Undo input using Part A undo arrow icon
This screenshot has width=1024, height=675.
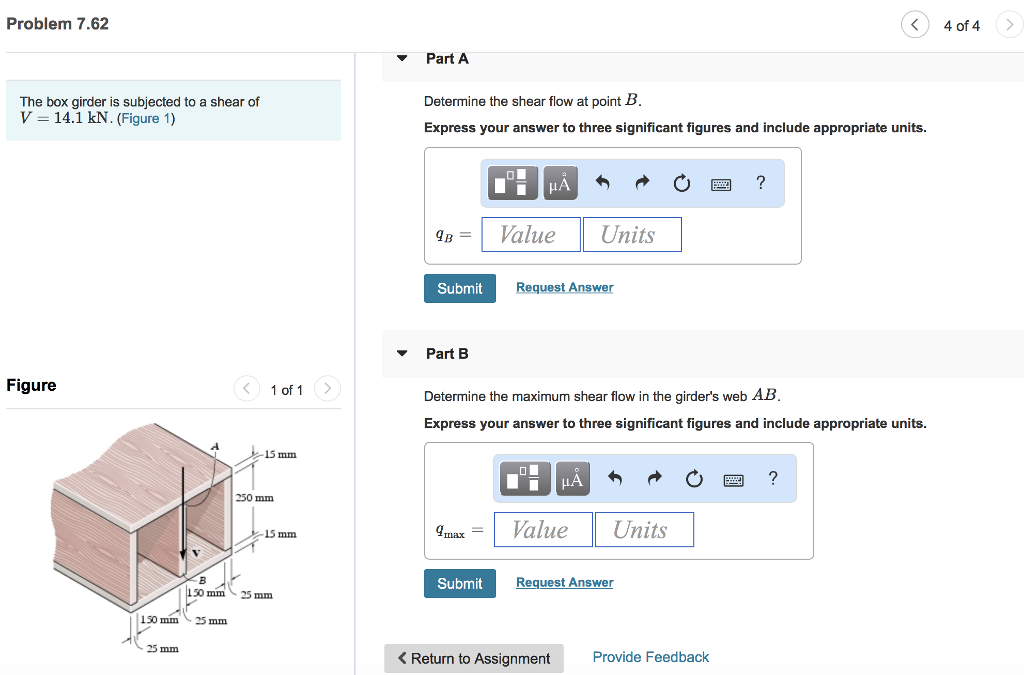coord(605,182)
